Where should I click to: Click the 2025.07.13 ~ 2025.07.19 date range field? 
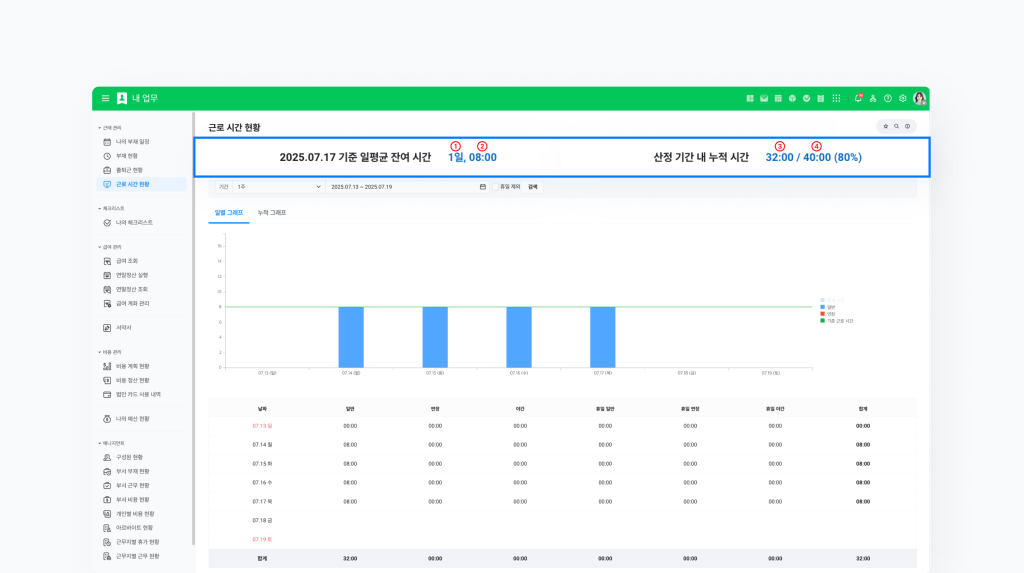coord(400,187)
